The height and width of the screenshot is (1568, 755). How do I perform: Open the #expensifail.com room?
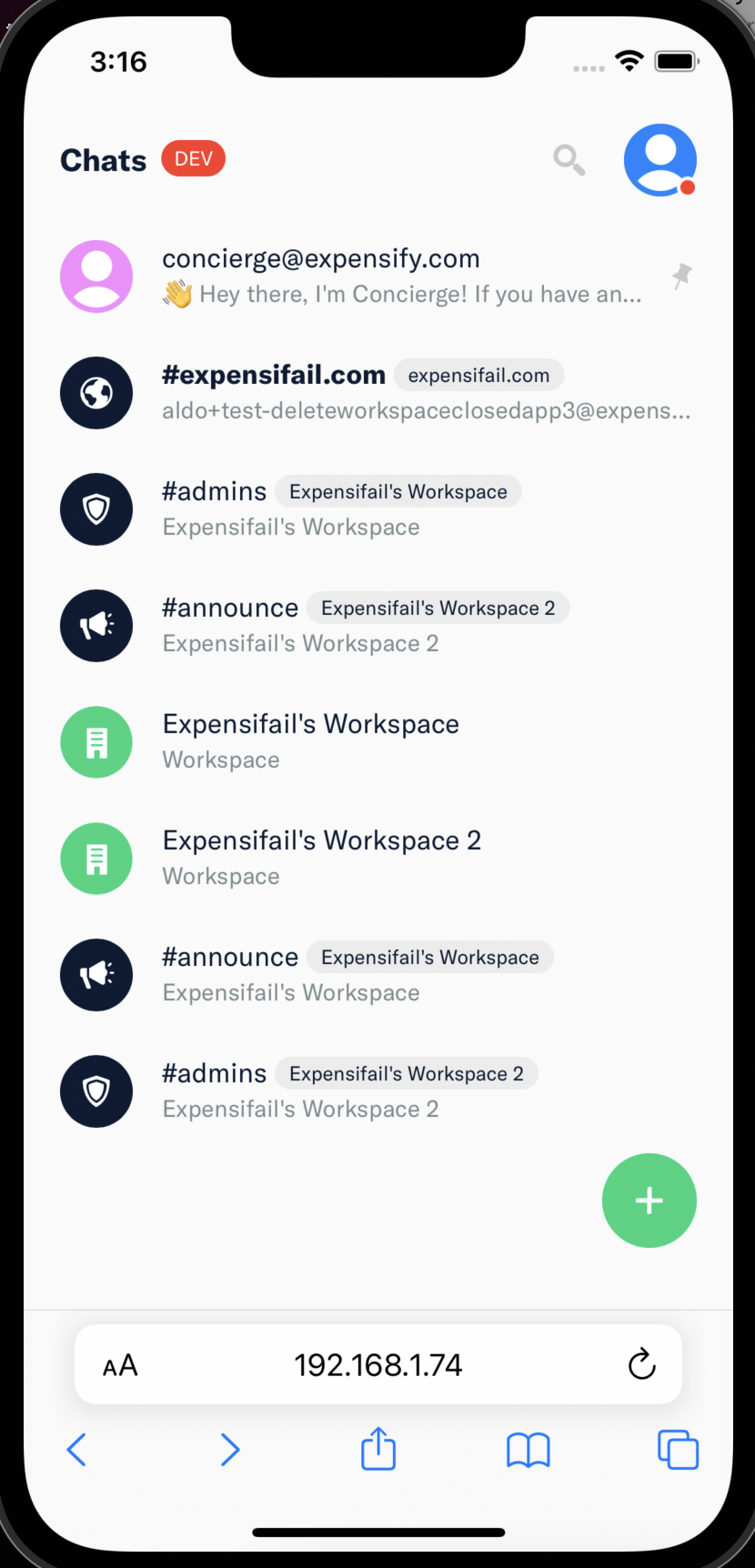(377, 393)
